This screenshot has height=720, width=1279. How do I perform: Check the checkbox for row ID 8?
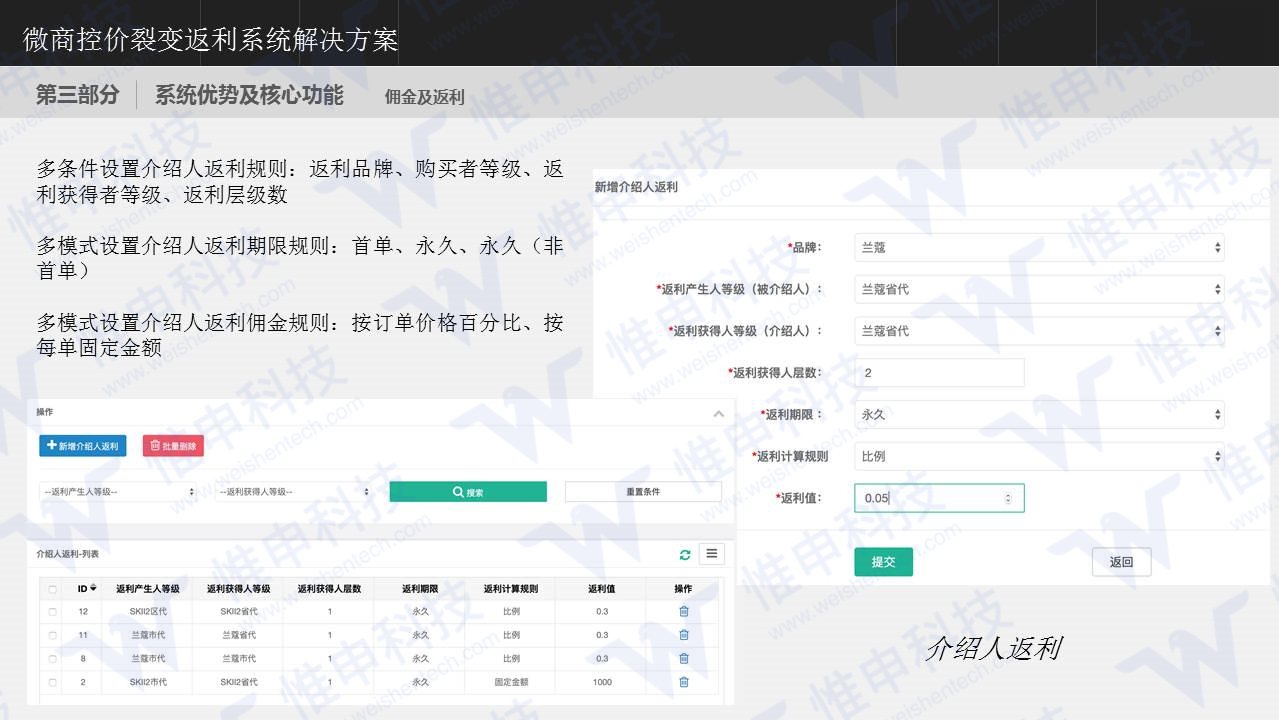[52, 658]
